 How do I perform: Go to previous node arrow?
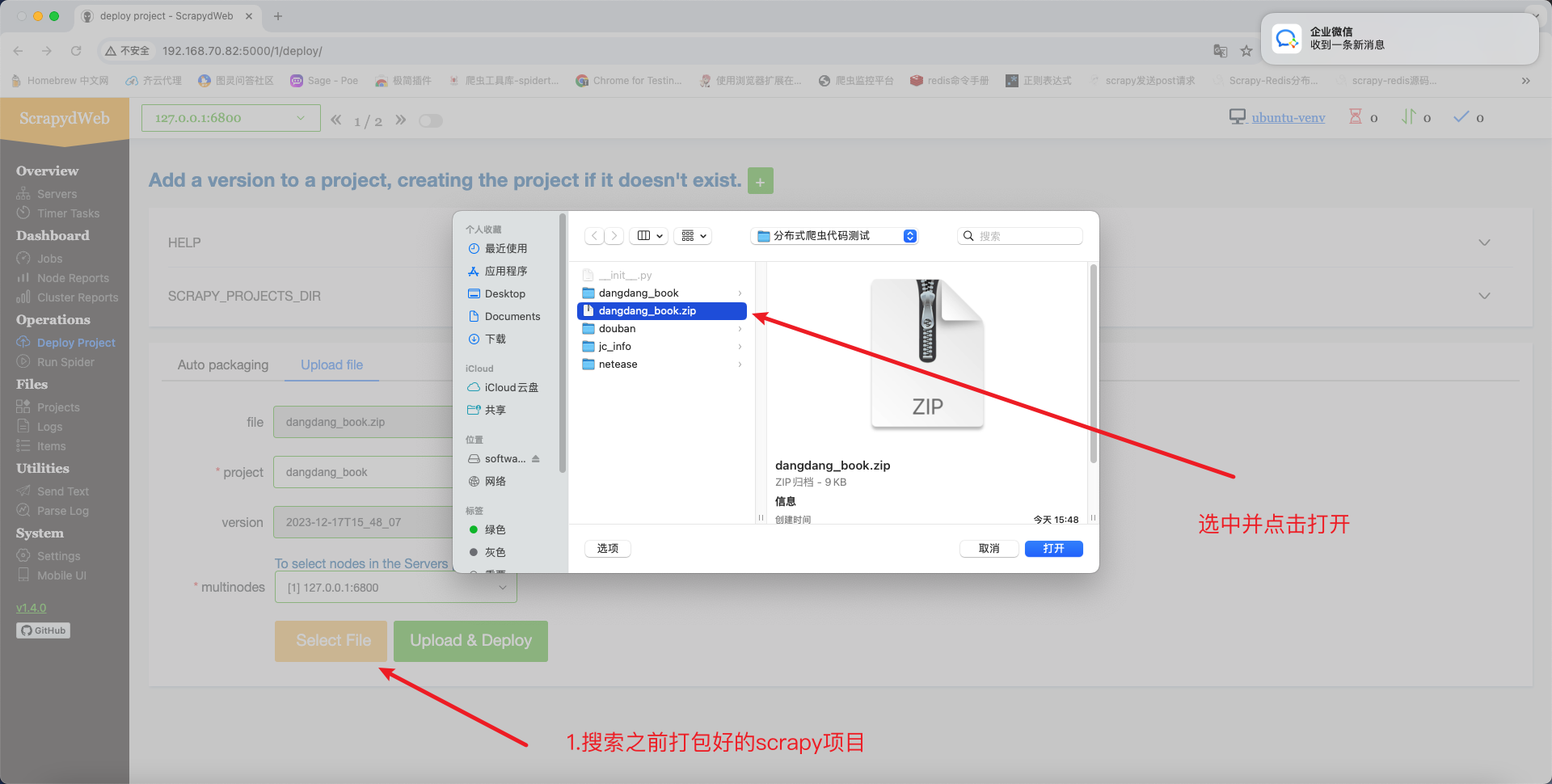pos(335,120)
